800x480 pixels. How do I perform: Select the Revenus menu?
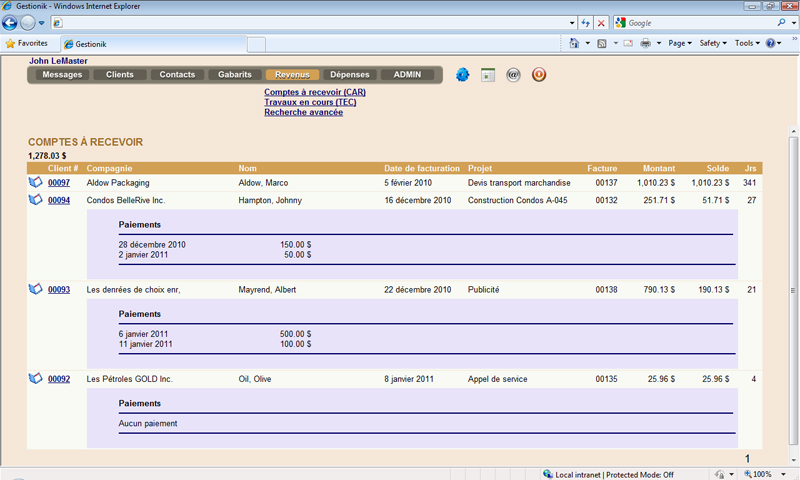[x=292, y=74]
